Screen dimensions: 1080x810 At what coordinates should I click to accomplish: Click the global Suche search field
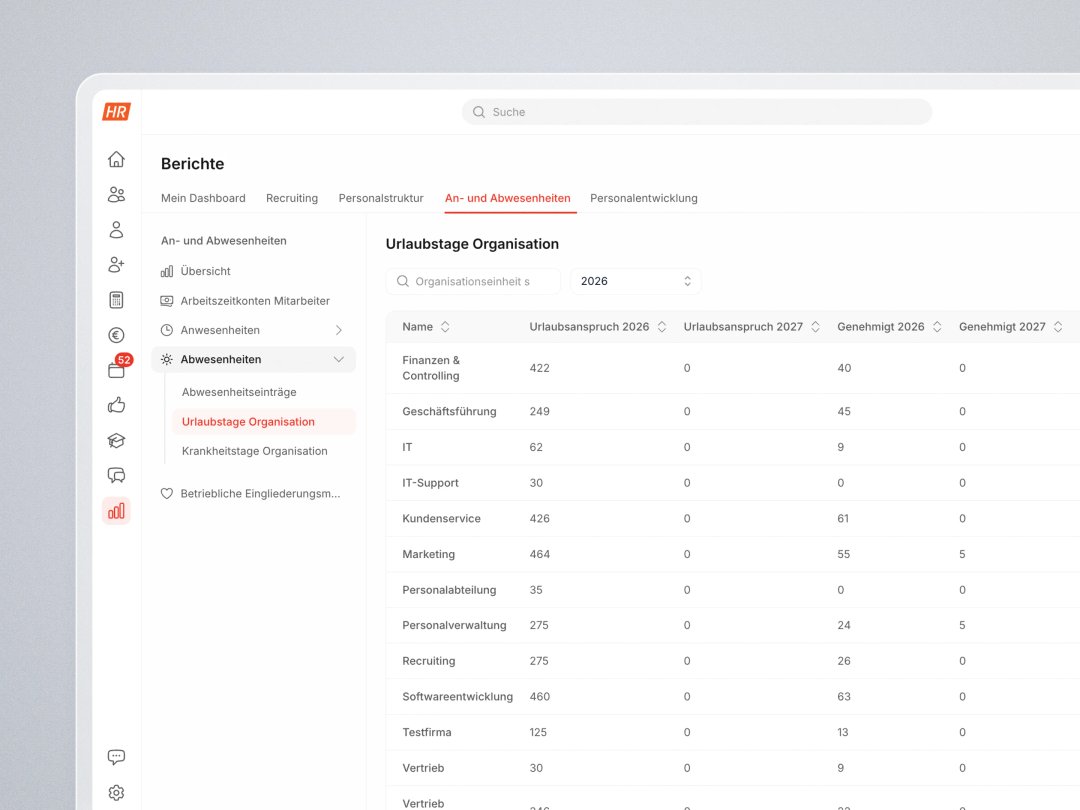pyautogui.click(x=696, y=112)
